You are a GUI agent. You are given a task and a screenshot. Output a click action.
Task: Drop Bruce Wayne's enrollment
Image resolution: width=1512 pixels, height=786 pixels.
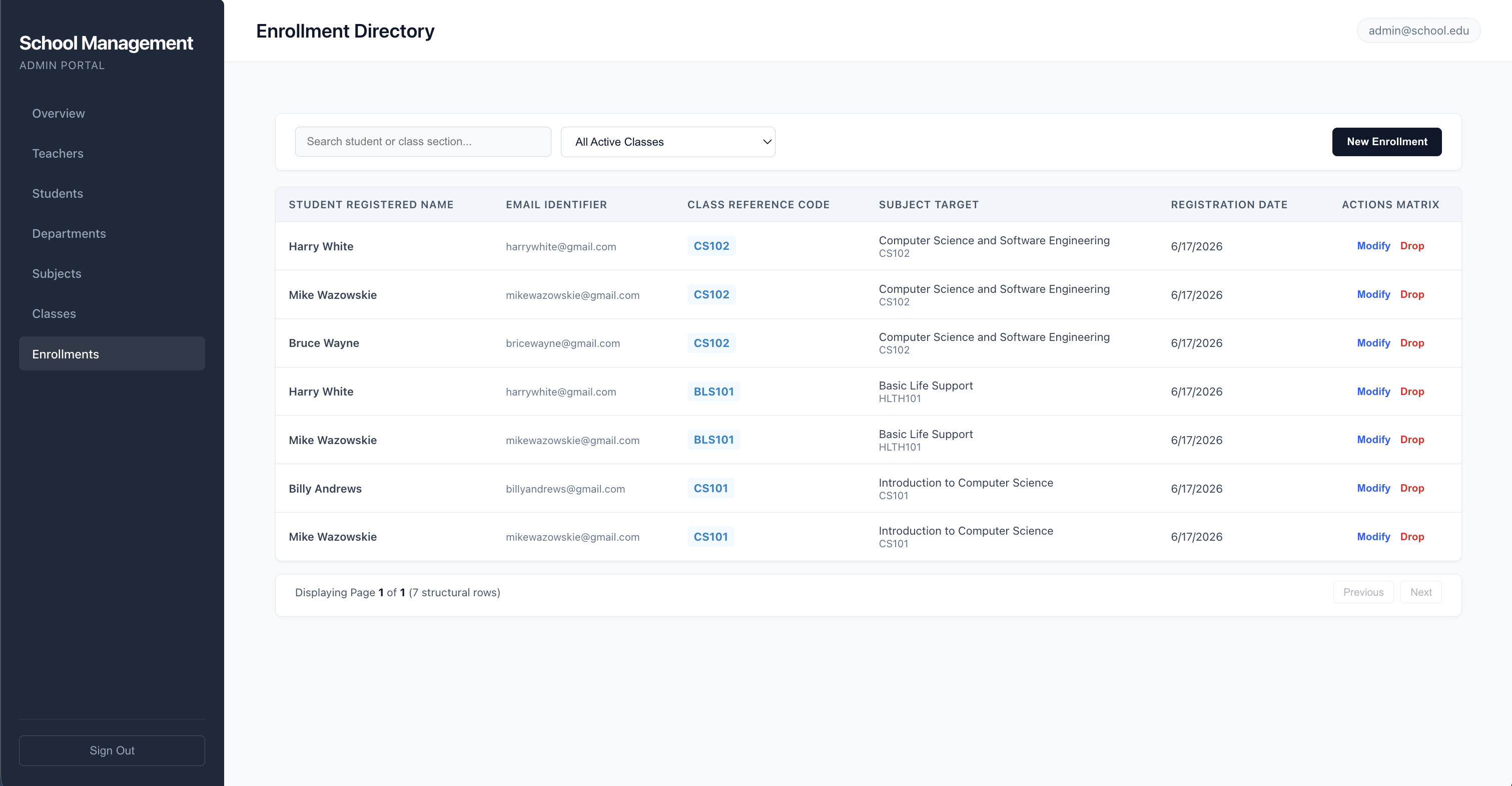[1411, 342]
